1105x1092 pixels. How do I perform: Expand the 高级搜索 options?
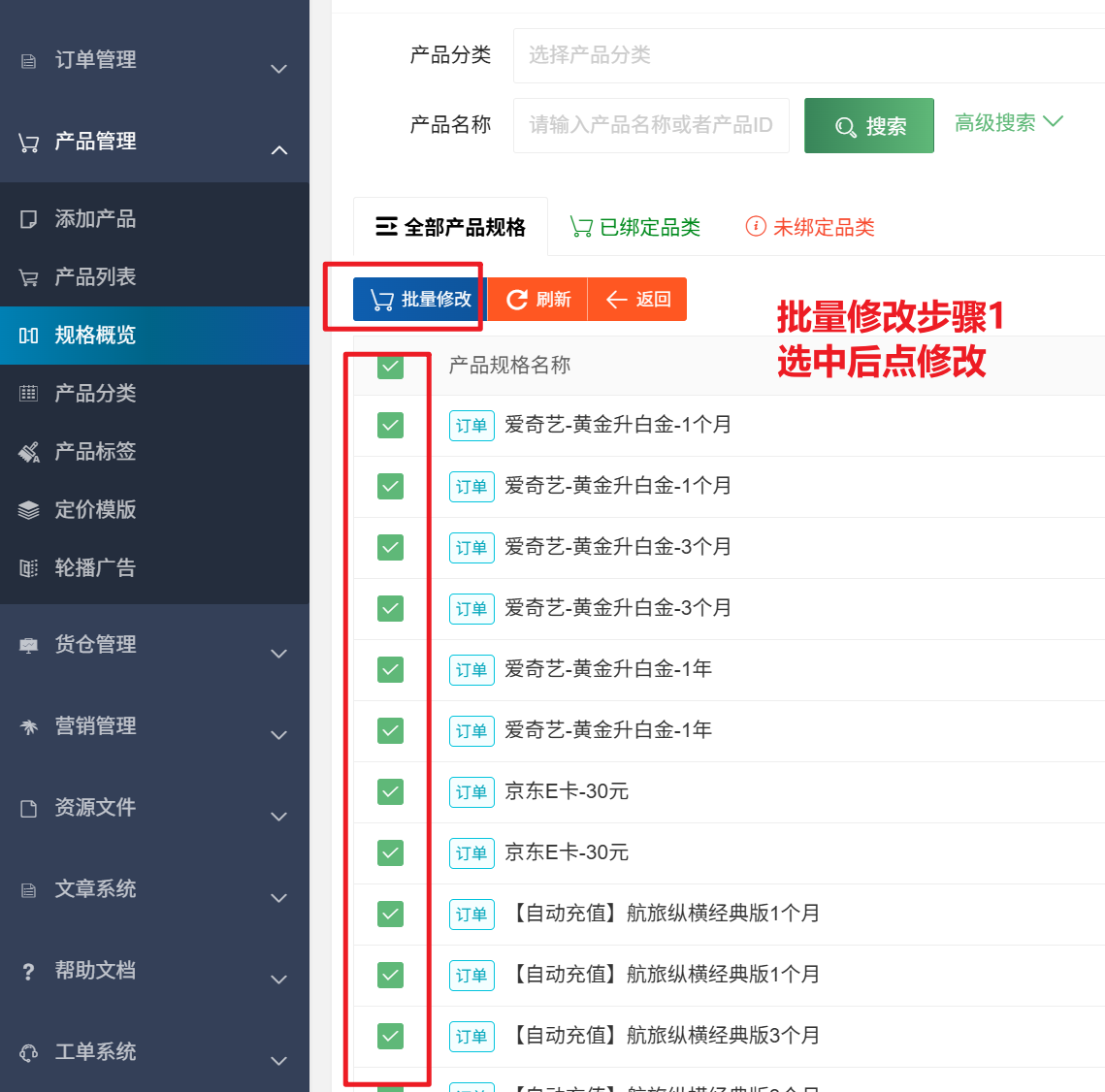[x=1008, y=123]
